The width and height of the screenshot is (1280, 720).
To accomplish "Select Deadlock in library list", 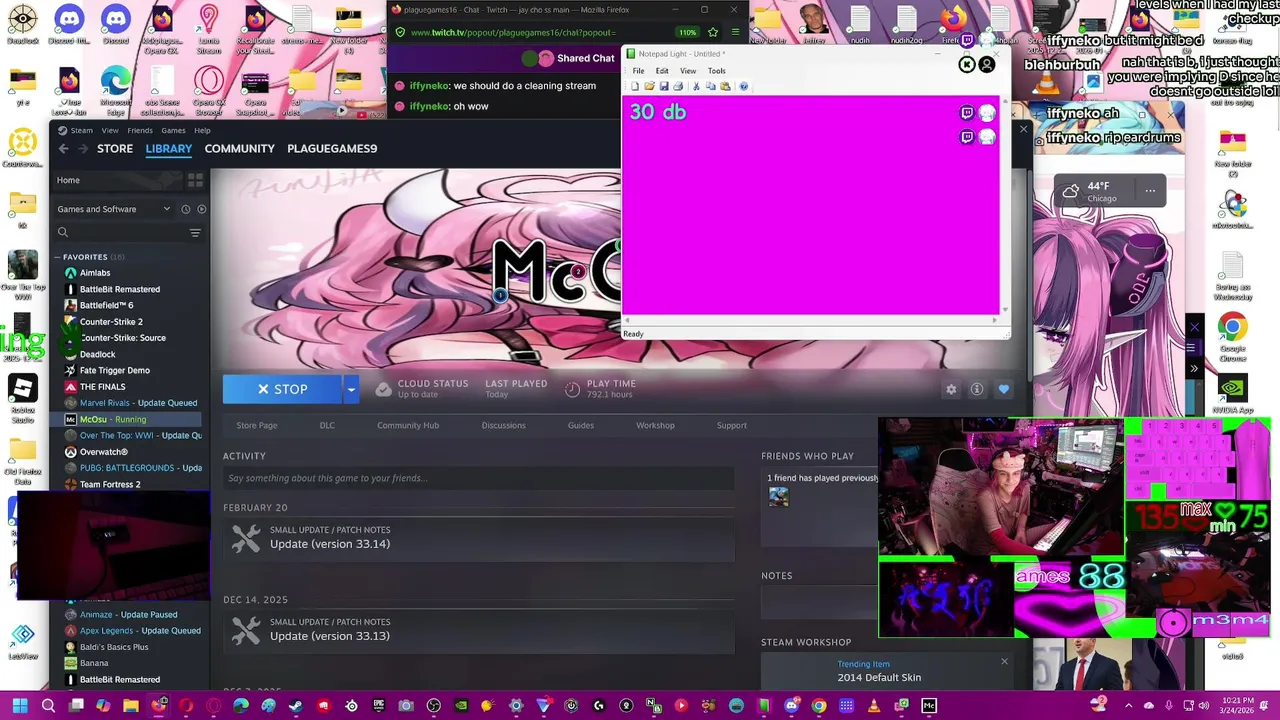I will click(97, 354).
